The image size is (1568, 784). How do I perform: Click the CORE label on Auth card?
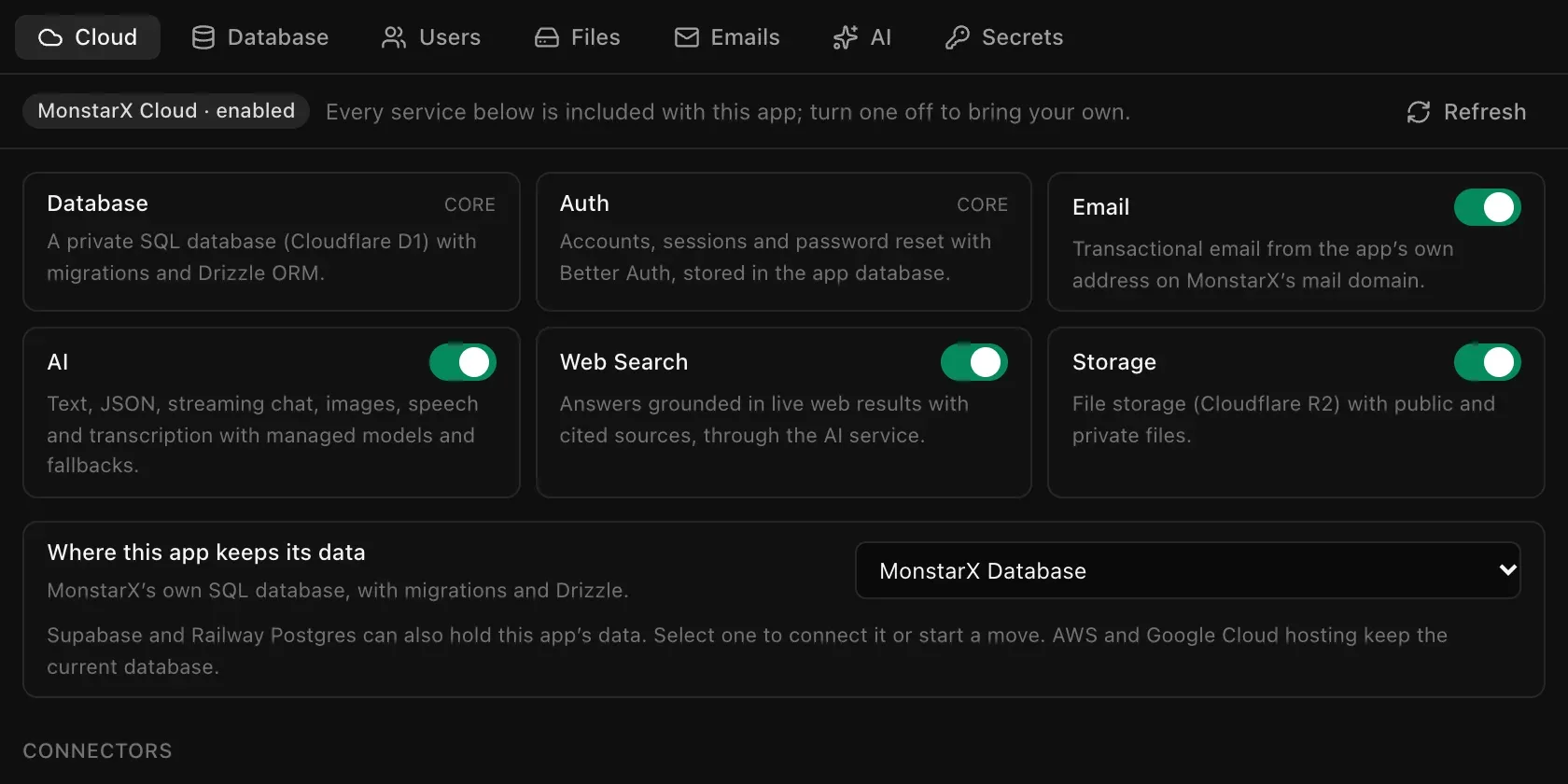(982, 204)
